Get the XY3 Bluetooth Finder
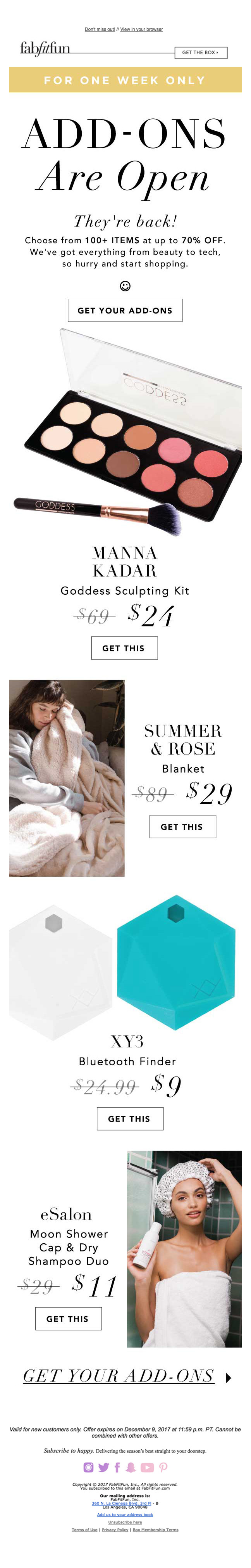Image resolution: width=251 pixels, height=1568 pixels. click(130, 1119)
